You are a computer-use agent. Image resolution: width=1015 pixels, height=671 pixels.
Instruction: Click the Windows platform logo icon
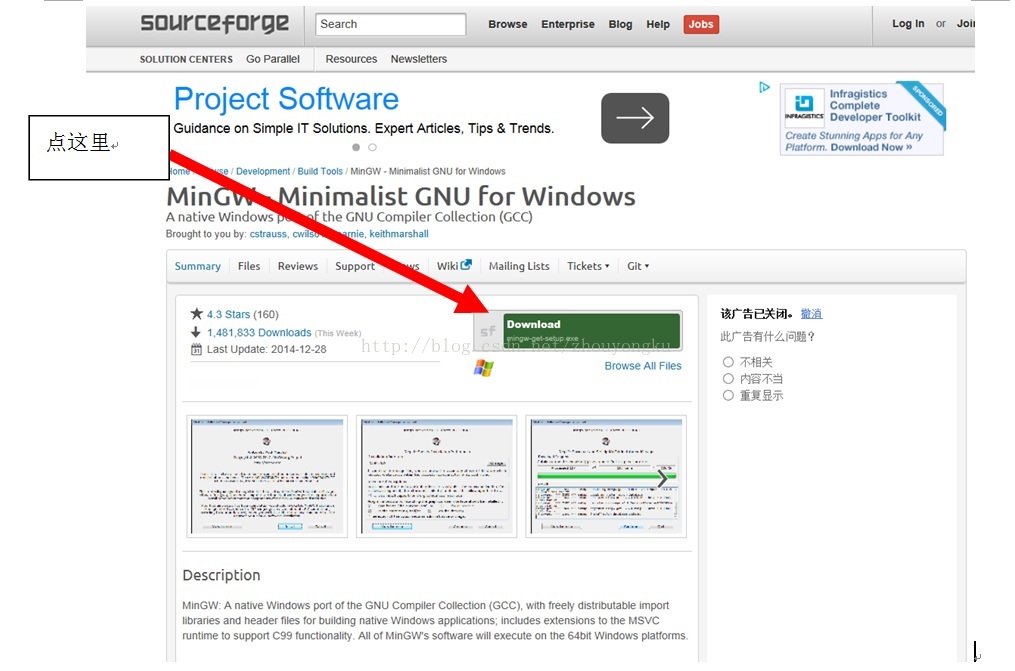(x=484, y=368)
